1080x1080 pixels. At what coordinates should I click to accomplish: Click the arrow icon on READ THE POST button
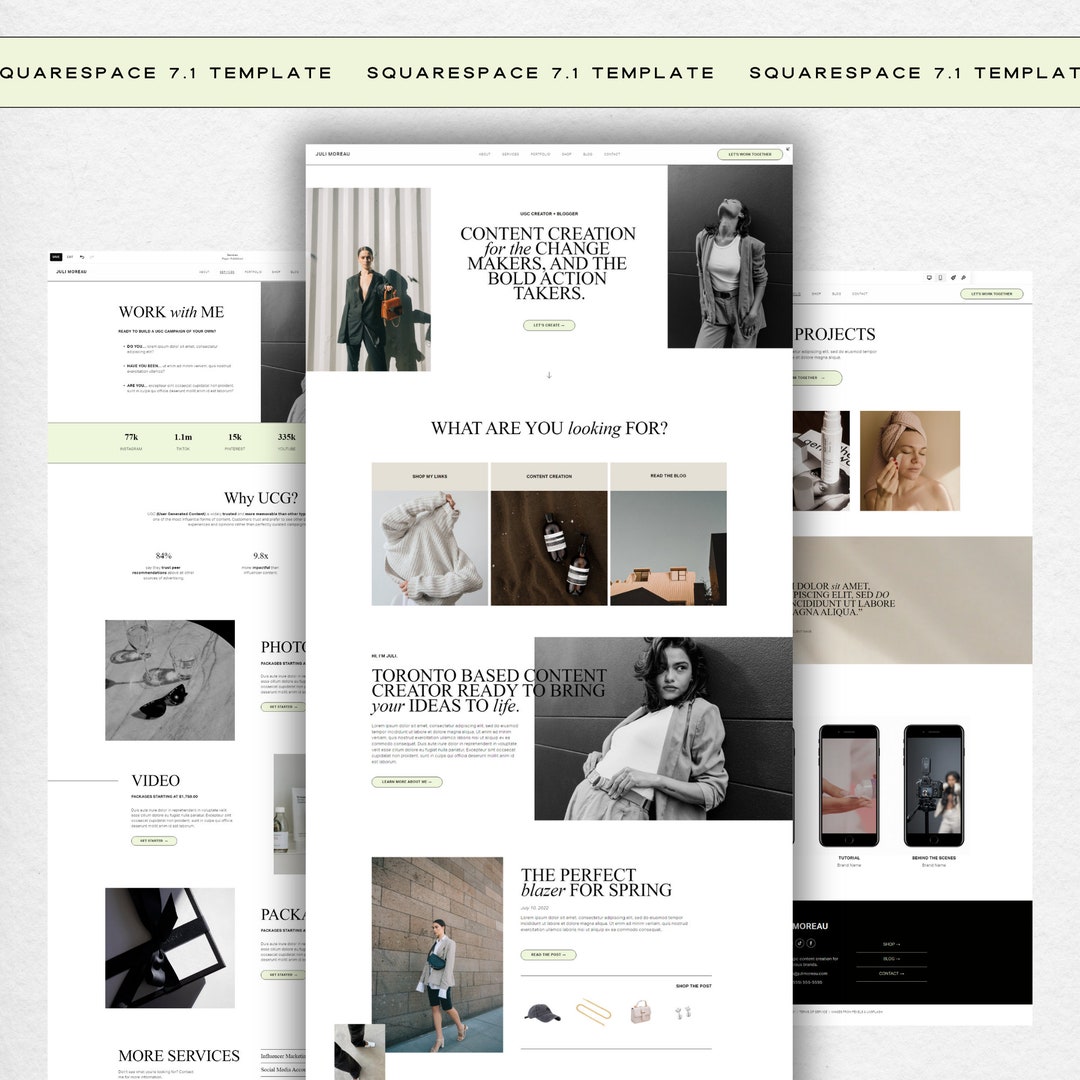tap(565, 955)
